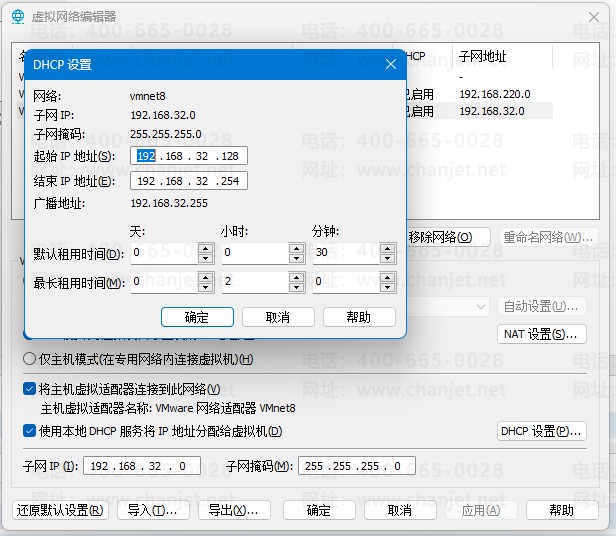Viewport: 616px width, 536px height.
Task: Open 帮助 in the DHCP dialog
Action: click(x=359, y=317)
